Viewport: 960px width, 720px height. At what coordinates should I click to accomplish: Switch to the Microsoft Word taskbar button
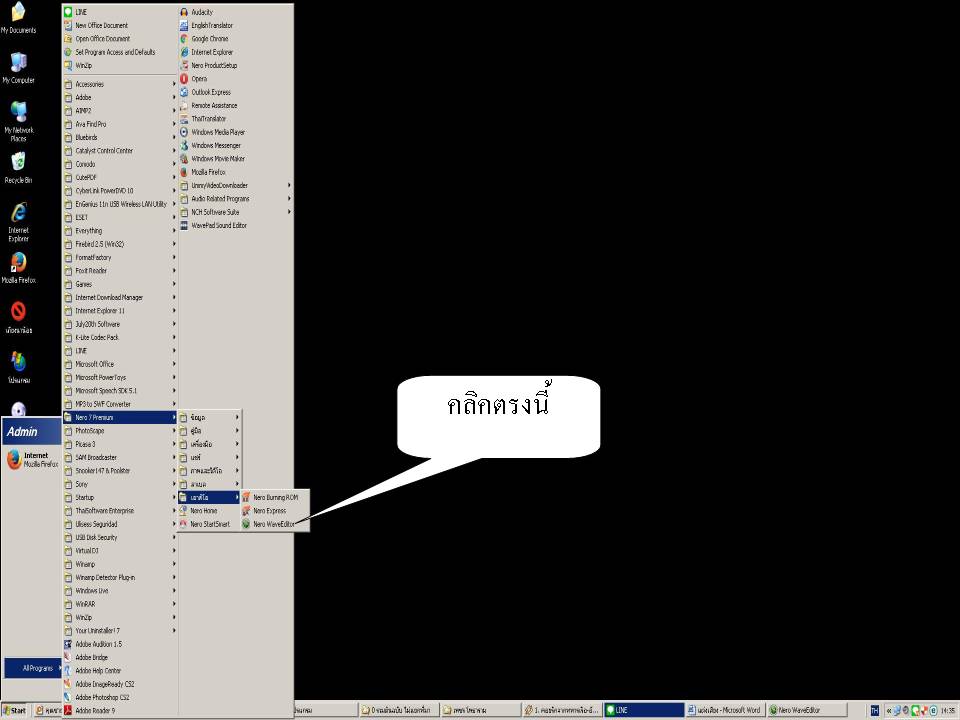pyautogui.click(x=724, y=710)
